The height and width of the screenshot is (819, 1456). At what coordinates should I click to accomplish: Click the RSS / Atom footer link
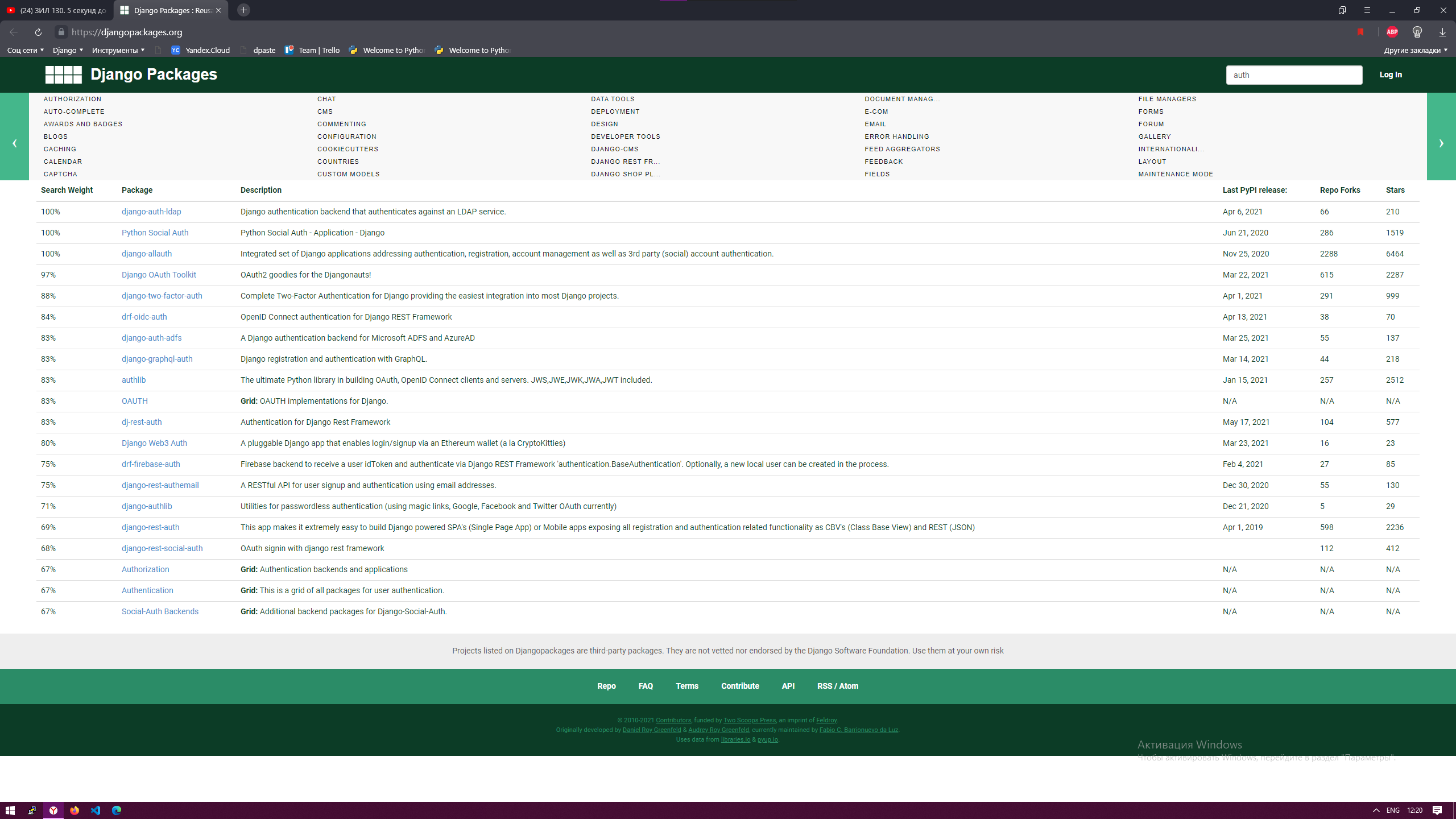(x=838, y=686)
